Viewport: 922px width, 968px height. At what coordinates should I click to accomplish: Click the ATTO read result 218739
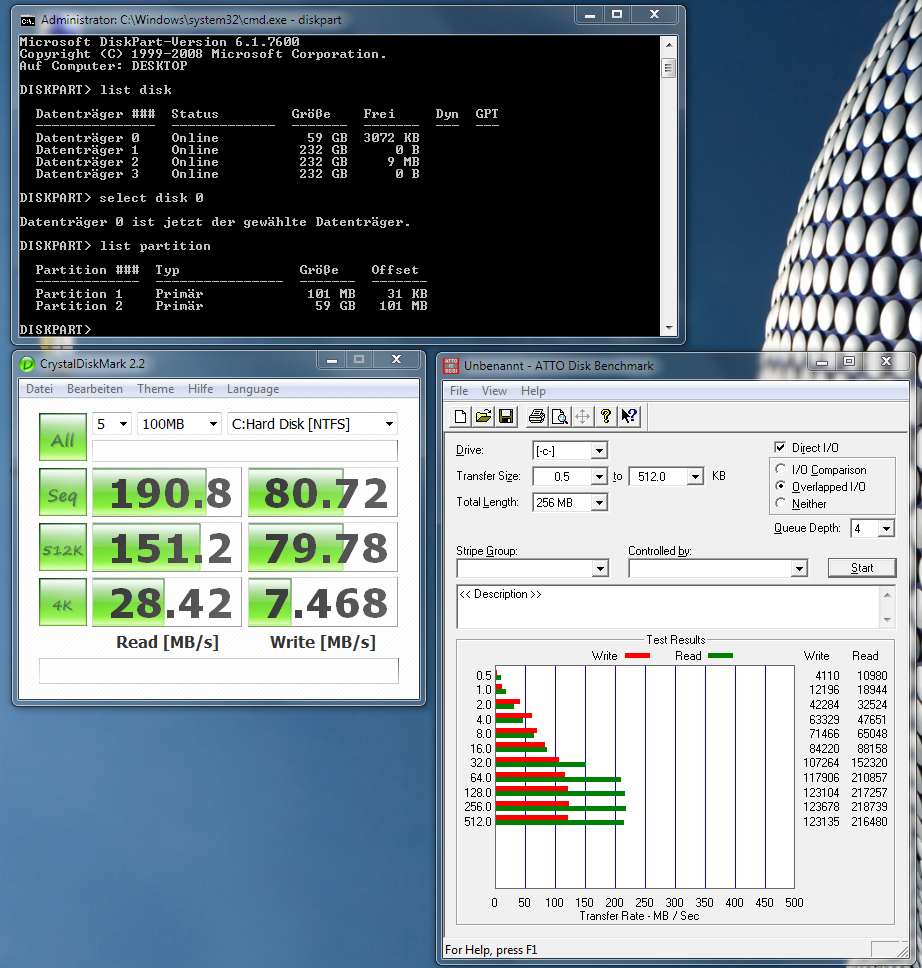pos(869,807)
